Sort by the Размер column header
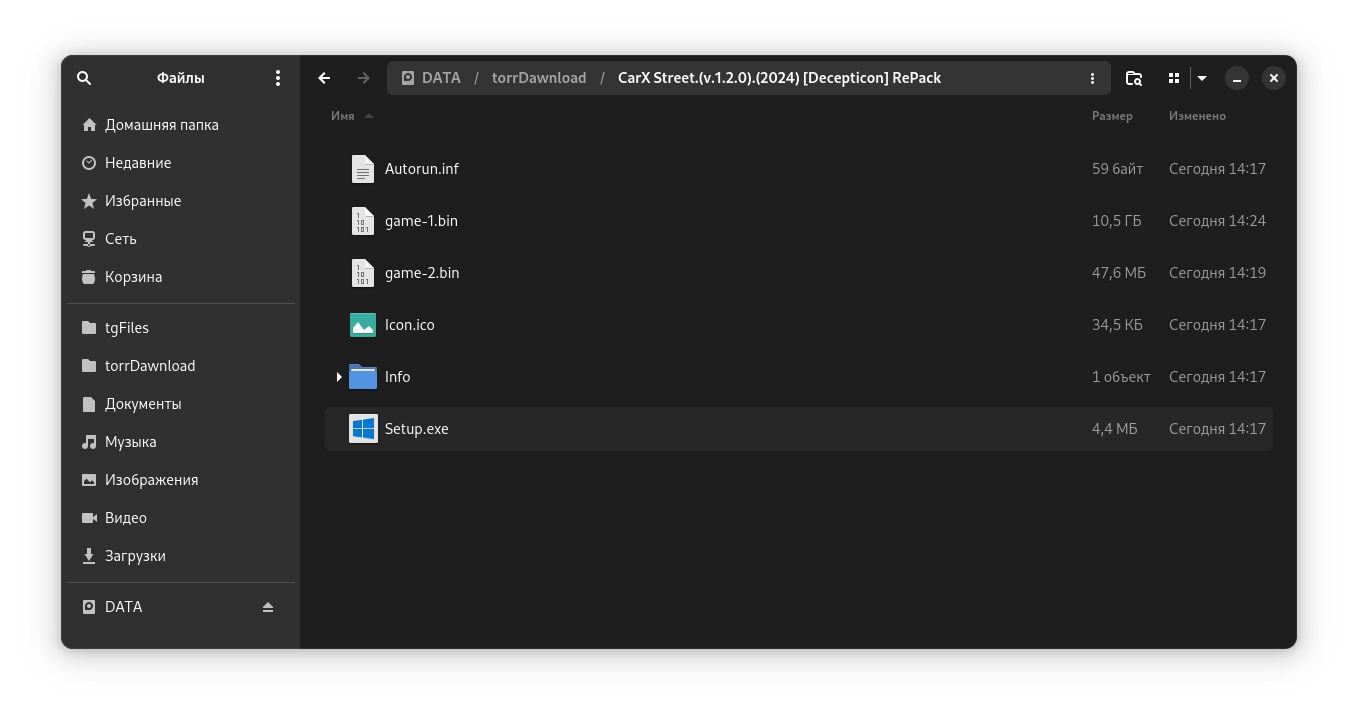Viewport: 1358px width, 716px height. (1112, 116)
